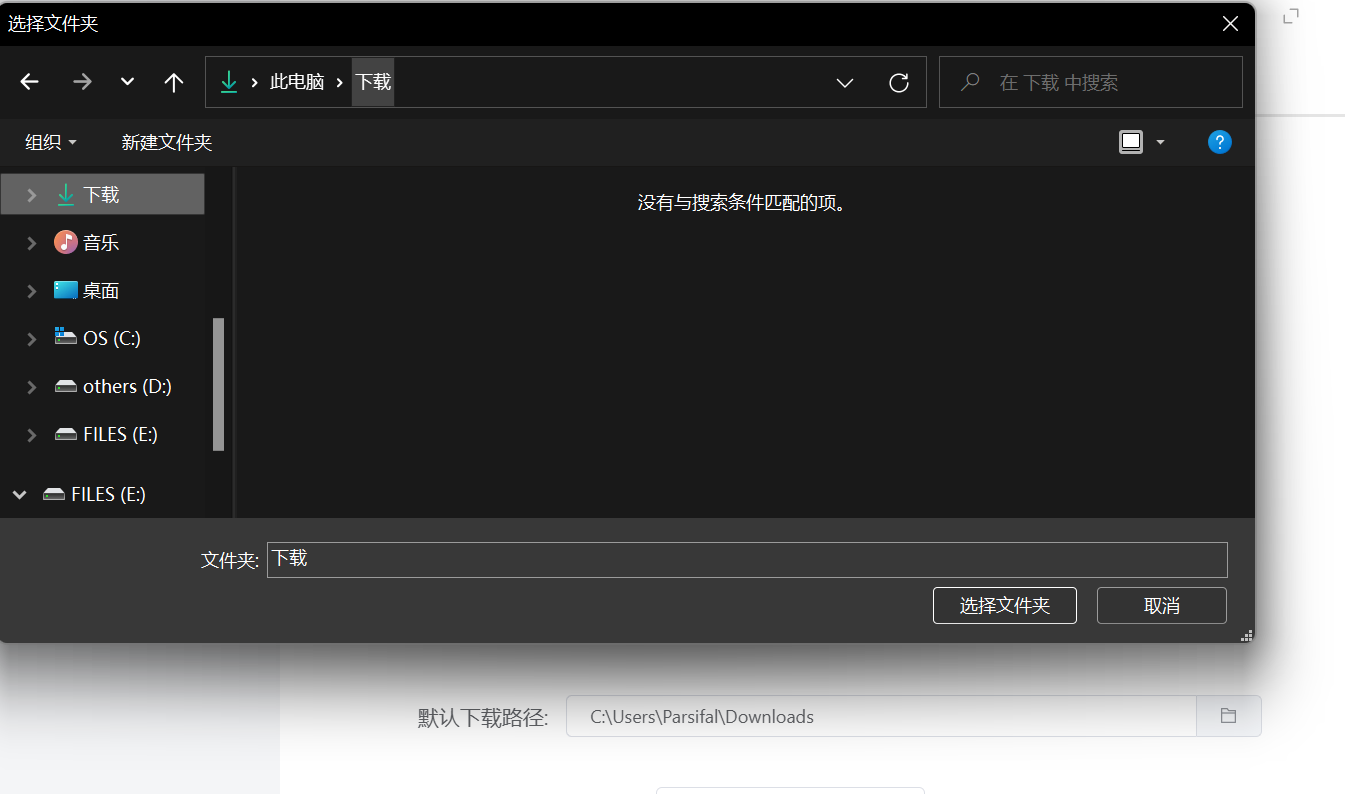The height and width of the screenshot is (794, 1350).
Task: Open help via question mark icon
Action: click(x=1219, y=141)
